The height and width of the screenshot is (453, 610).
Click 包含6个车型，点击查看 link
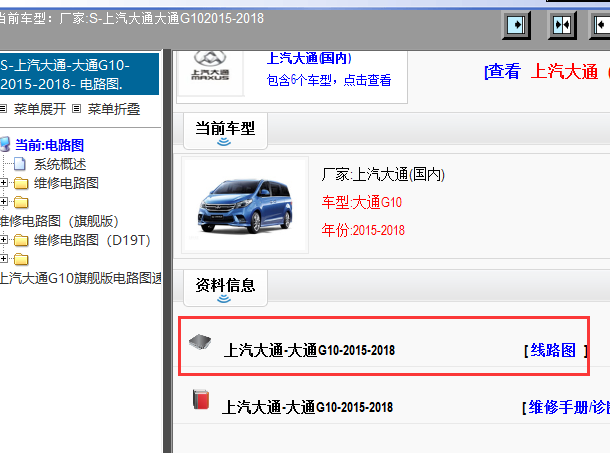tap(329, 80)
